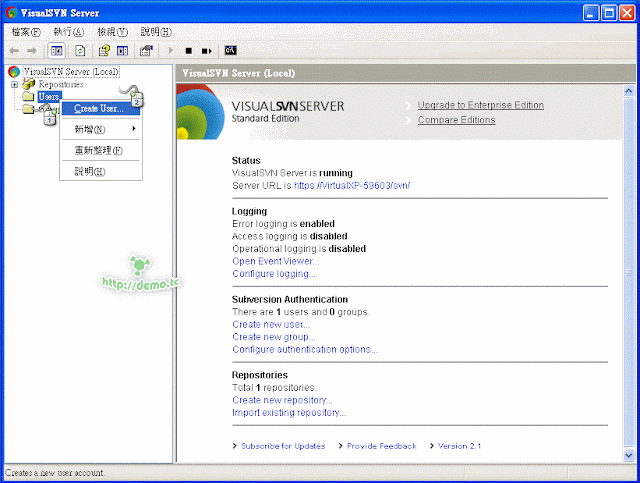The image size is (640, 483).
Task: Select the Repositories tree item
Action: (61, 84)
